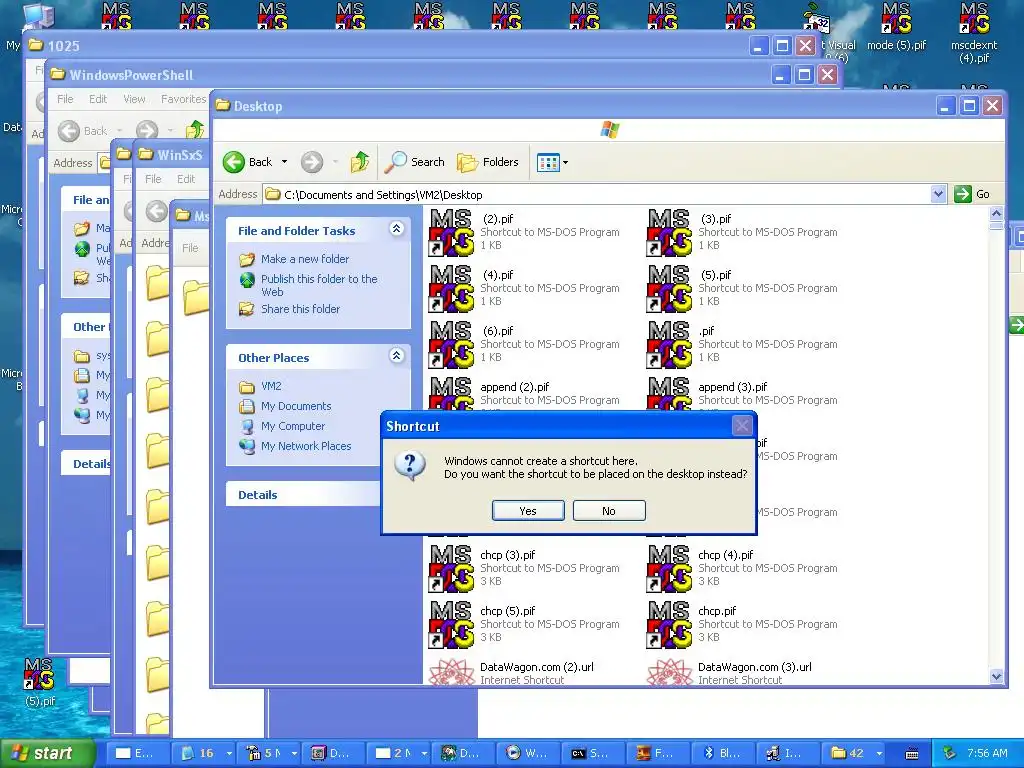Click the media player W... taskbar button
This screenshot has width=1024, height=768.
(x=526, y=754)
